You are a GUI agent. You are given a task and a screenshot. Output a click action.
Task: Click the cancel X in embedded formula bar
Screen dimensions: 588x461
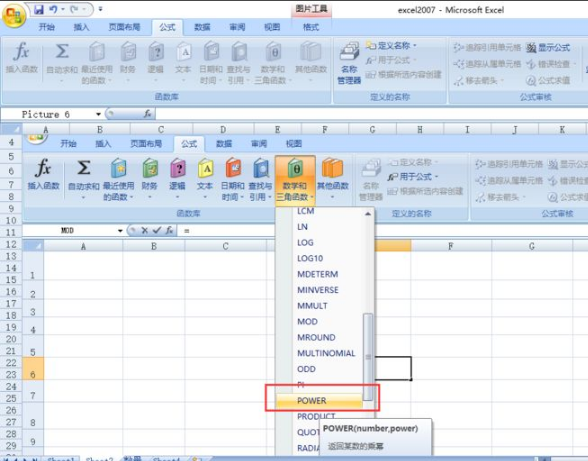click(144, 230)
